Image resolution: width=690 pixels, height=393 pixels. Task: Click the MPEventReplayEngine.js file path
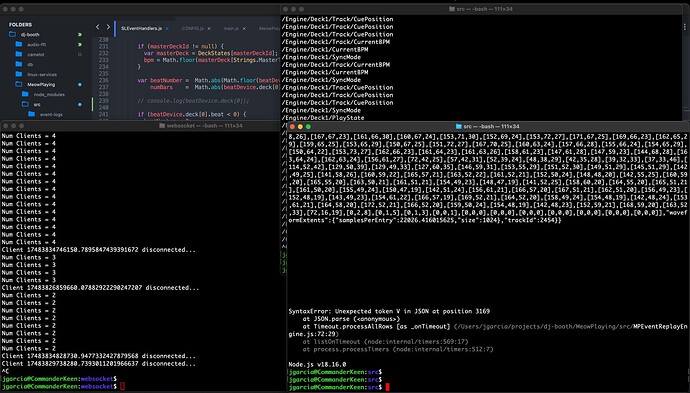tap(488, 331)
